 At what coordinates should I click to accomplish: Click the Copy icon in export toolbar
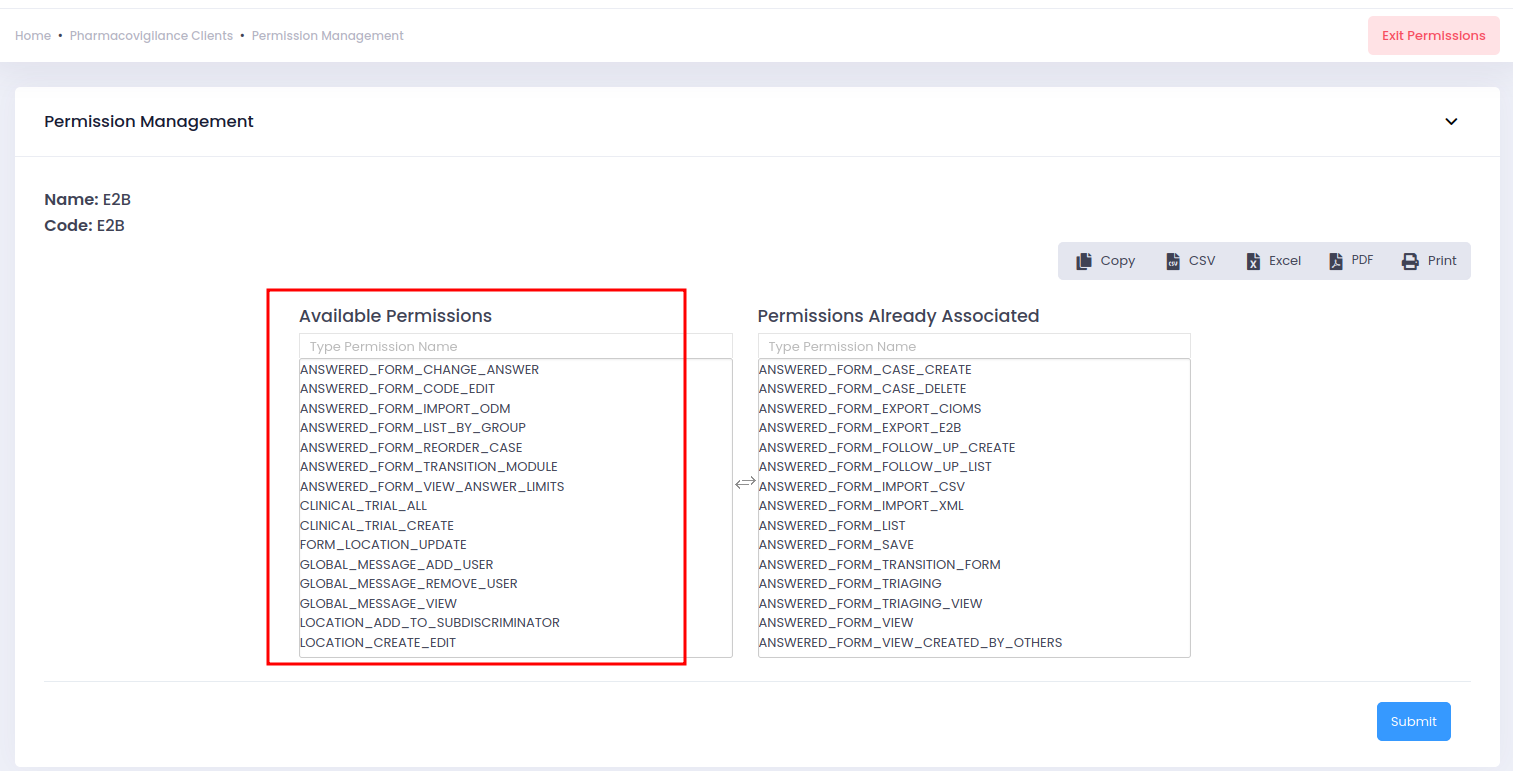1084,261
